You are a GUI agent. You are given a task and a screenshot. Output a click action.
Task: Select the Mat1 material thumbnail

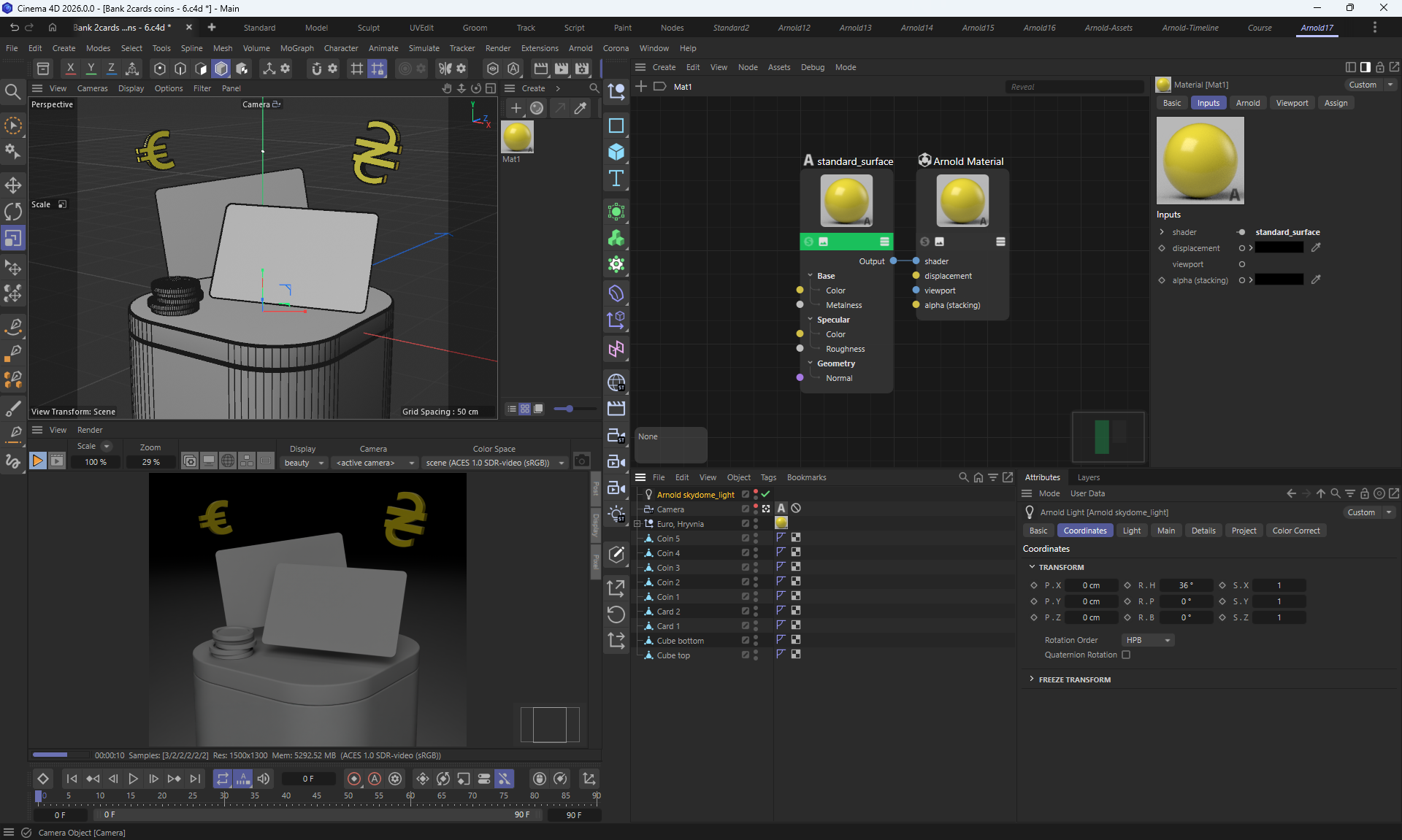(x=517, y=136)
